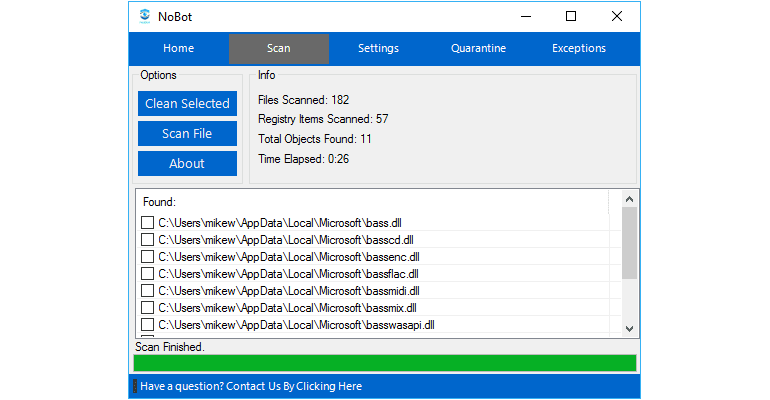Click the Scan File button
Screen dimensions: 770x400
click(x=187, y=133)
